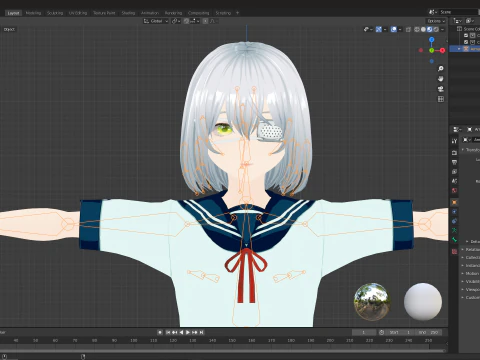Switch to the Shading workspace tab

(128, 13)
